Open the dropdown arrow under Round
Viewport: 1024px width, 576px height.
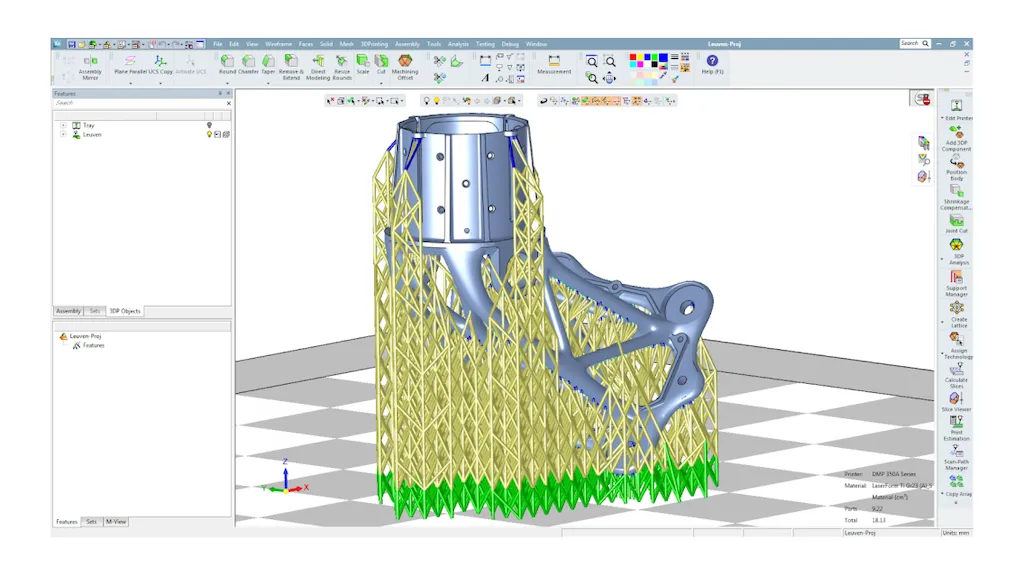coord(227,84)
